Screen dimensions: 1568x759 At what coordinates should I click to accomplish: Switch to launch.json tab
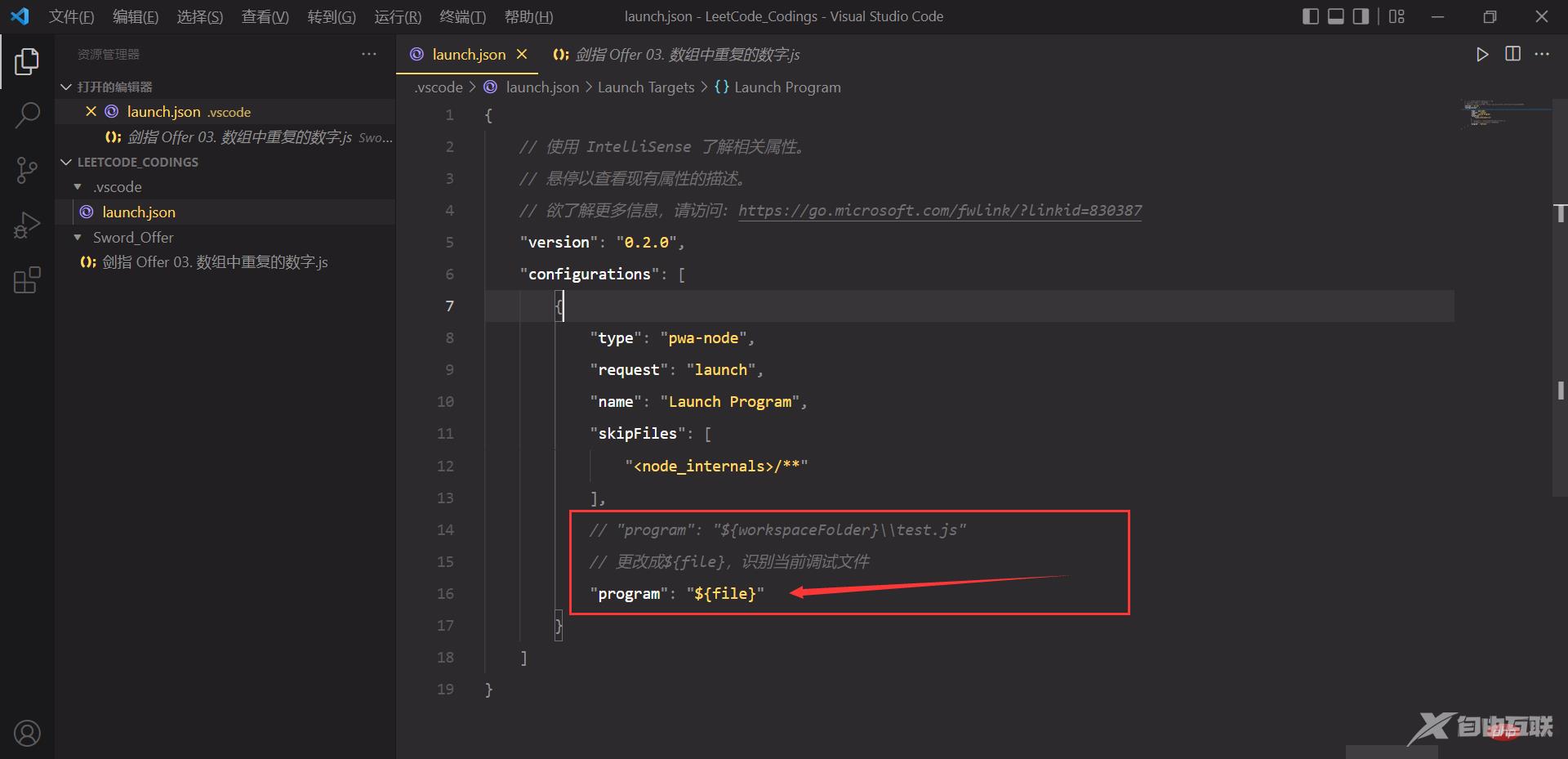[468, 54]
